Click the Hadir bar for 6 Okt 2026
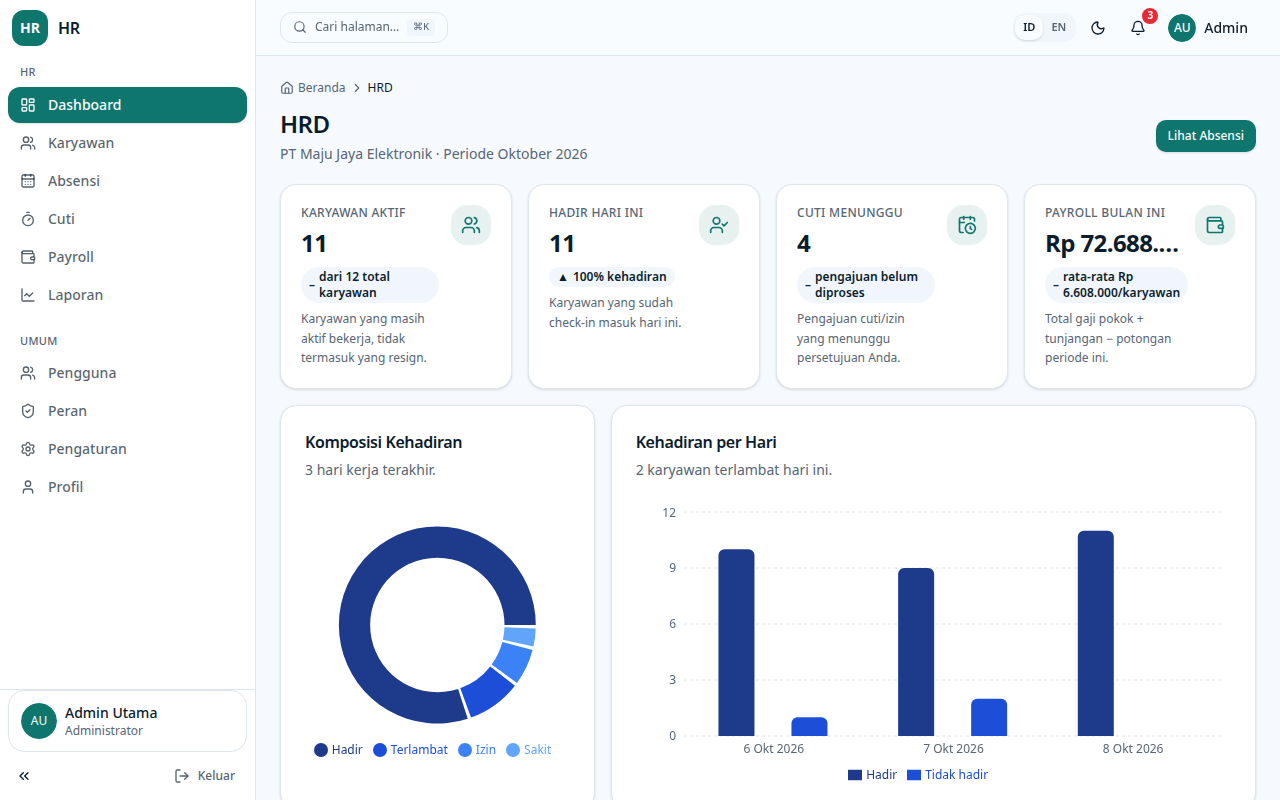 tap(736, 643)
